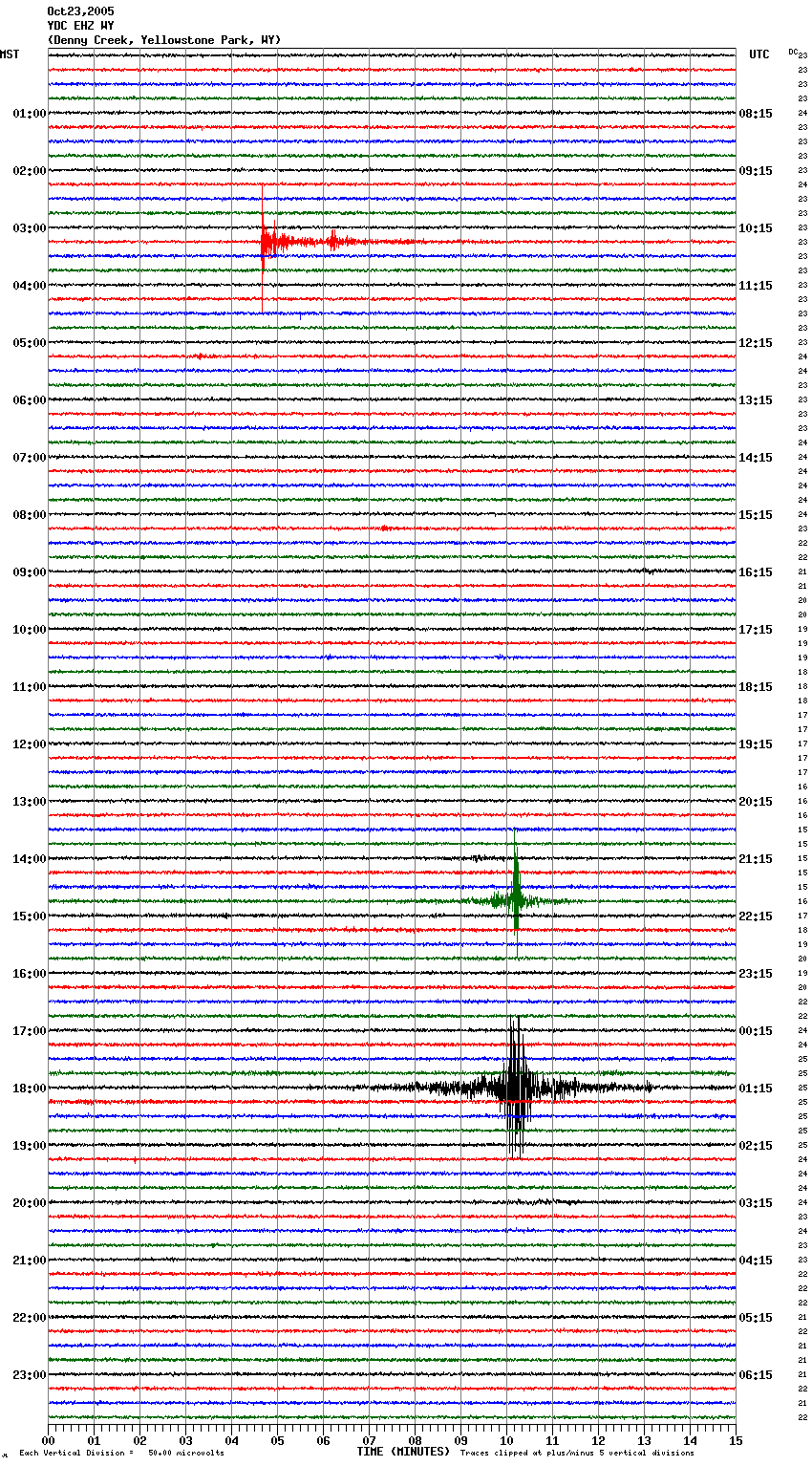Select the 13:00 MST hour label

coord(30,802)
